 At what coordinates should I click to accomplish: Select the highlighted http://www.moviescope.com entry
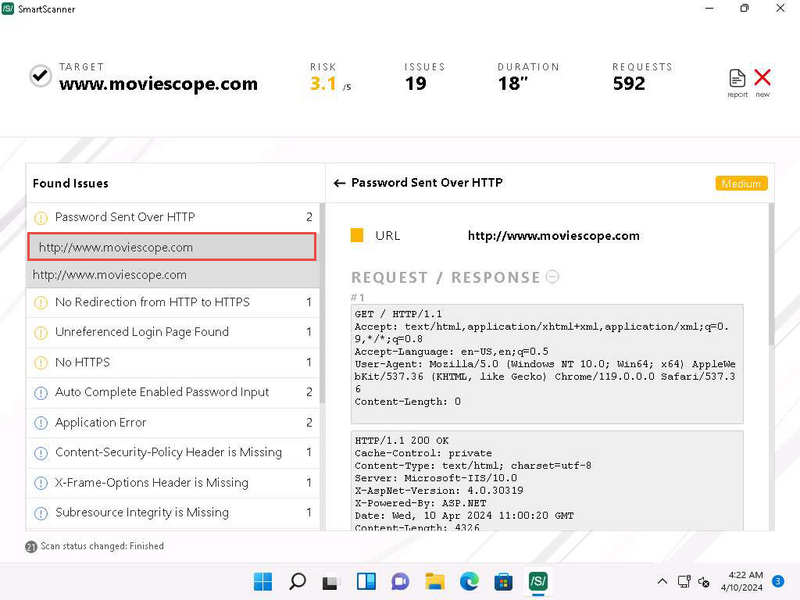[x=172, y=247]
